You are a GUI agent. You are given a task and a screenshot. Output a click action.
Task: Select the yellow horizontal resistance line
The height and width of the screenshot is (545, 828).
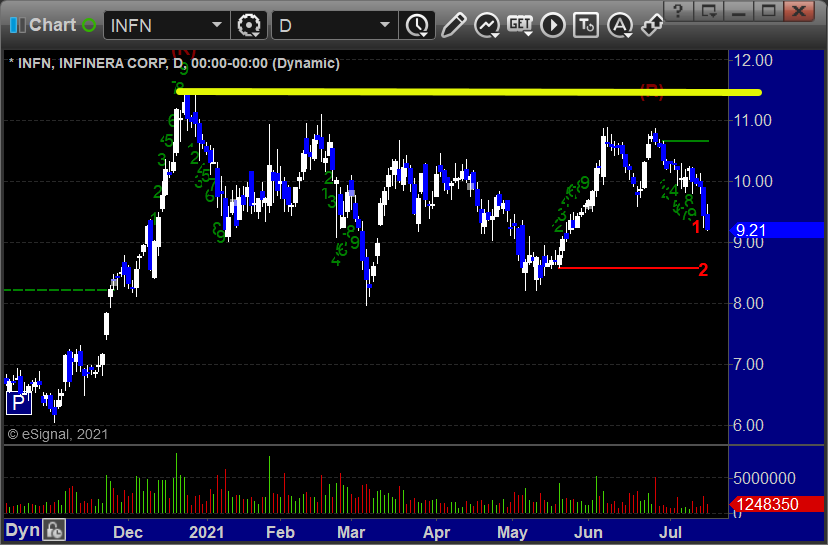pos(469,92)
